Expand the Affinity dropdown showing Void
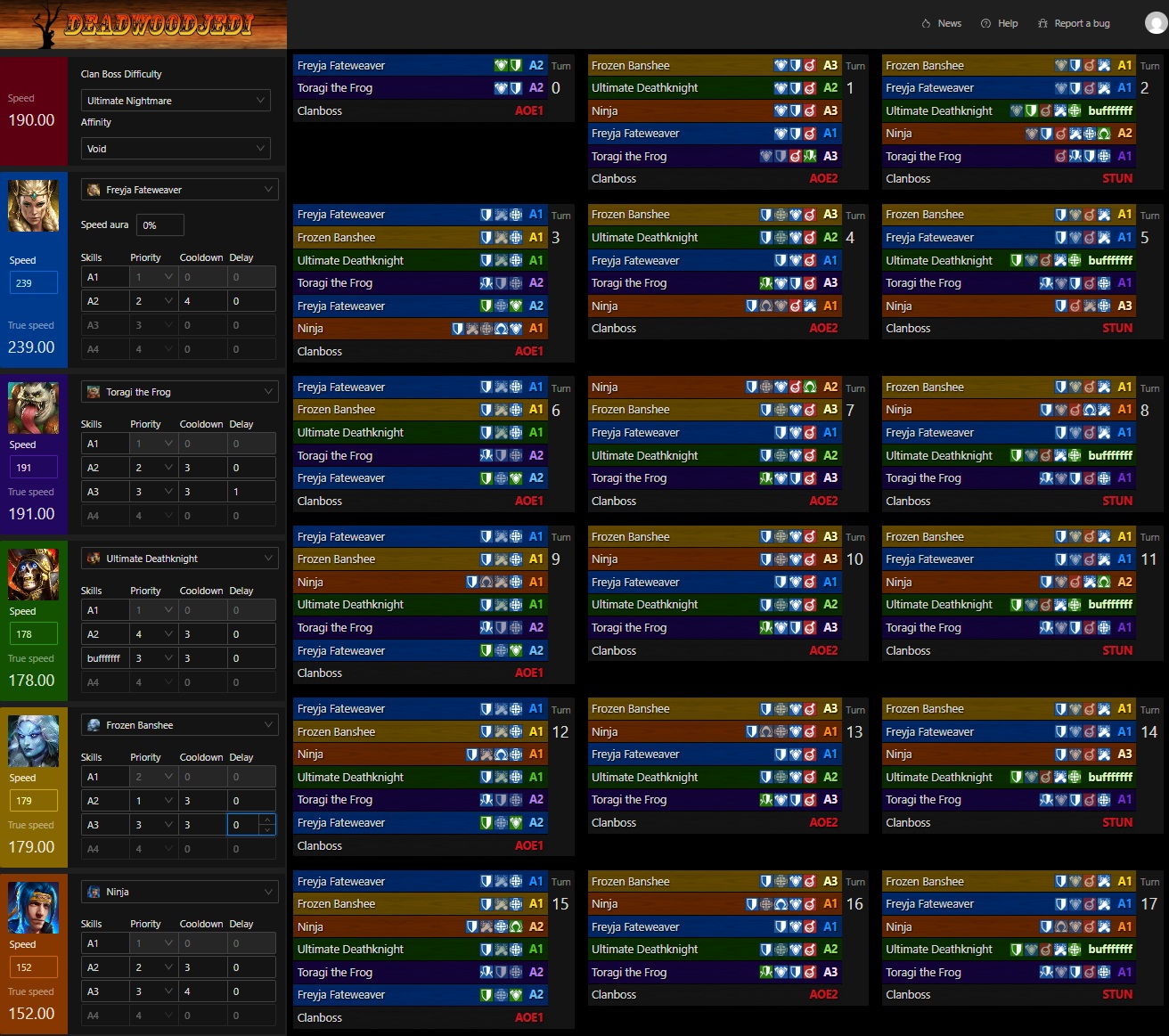Image resolution: width=1169 pixels, height=1036 pixels. pos(176,149)
